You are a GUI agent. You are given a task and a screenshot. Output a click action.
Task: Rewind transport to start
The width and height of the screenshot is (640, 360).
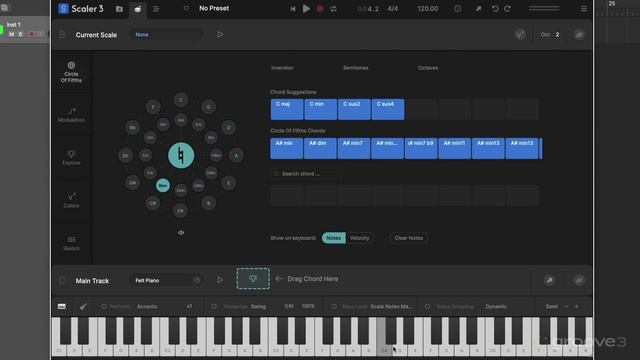[293, 9]
